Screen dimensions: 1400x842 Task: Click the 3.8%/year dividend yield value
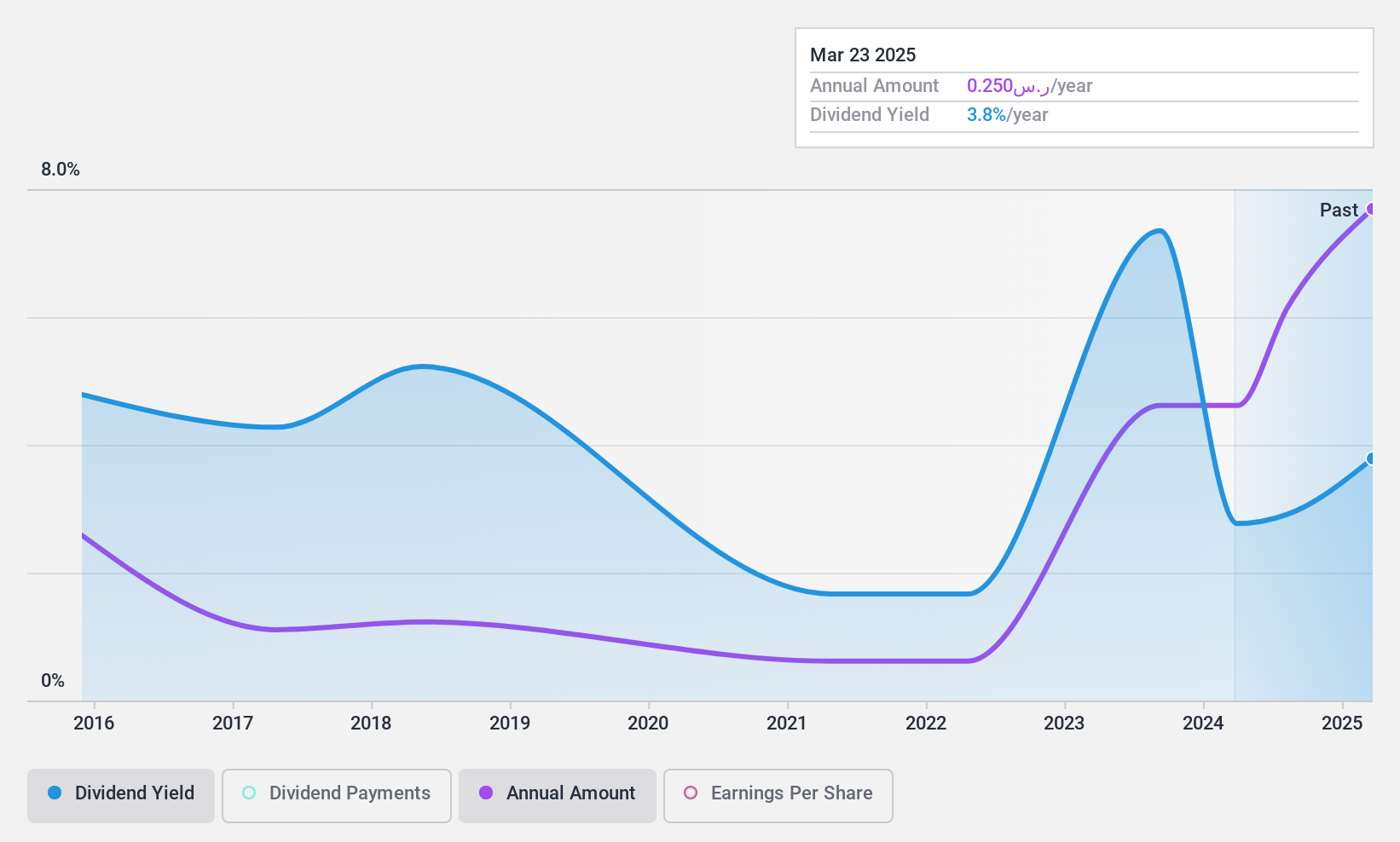point(1007,115)
